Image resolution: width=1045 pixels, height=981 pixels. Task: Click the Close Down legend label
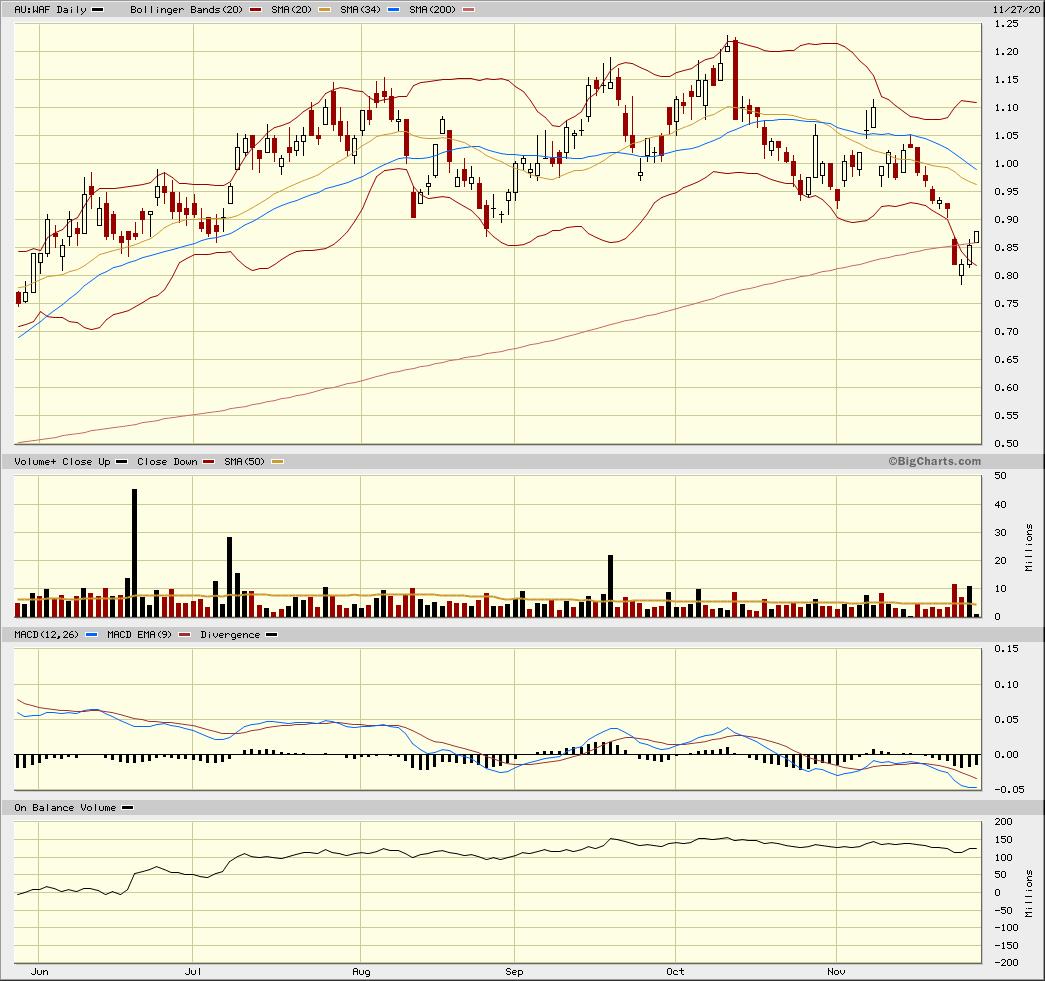[x=167, y=462]
